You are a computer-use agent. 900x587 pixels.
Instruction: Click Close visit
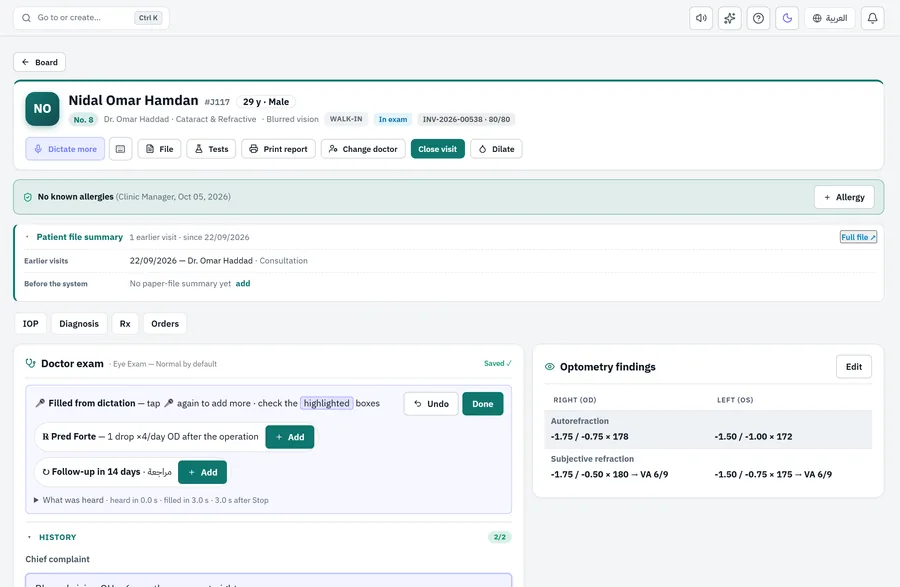click(438, 149)
